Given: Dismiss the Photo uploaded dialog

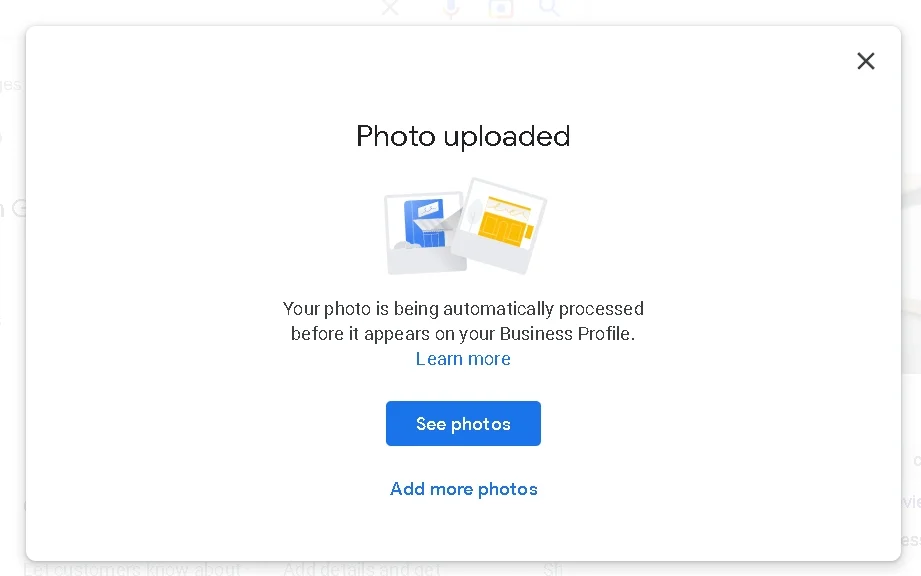Looking at the screenshot, I should point(865,61).
